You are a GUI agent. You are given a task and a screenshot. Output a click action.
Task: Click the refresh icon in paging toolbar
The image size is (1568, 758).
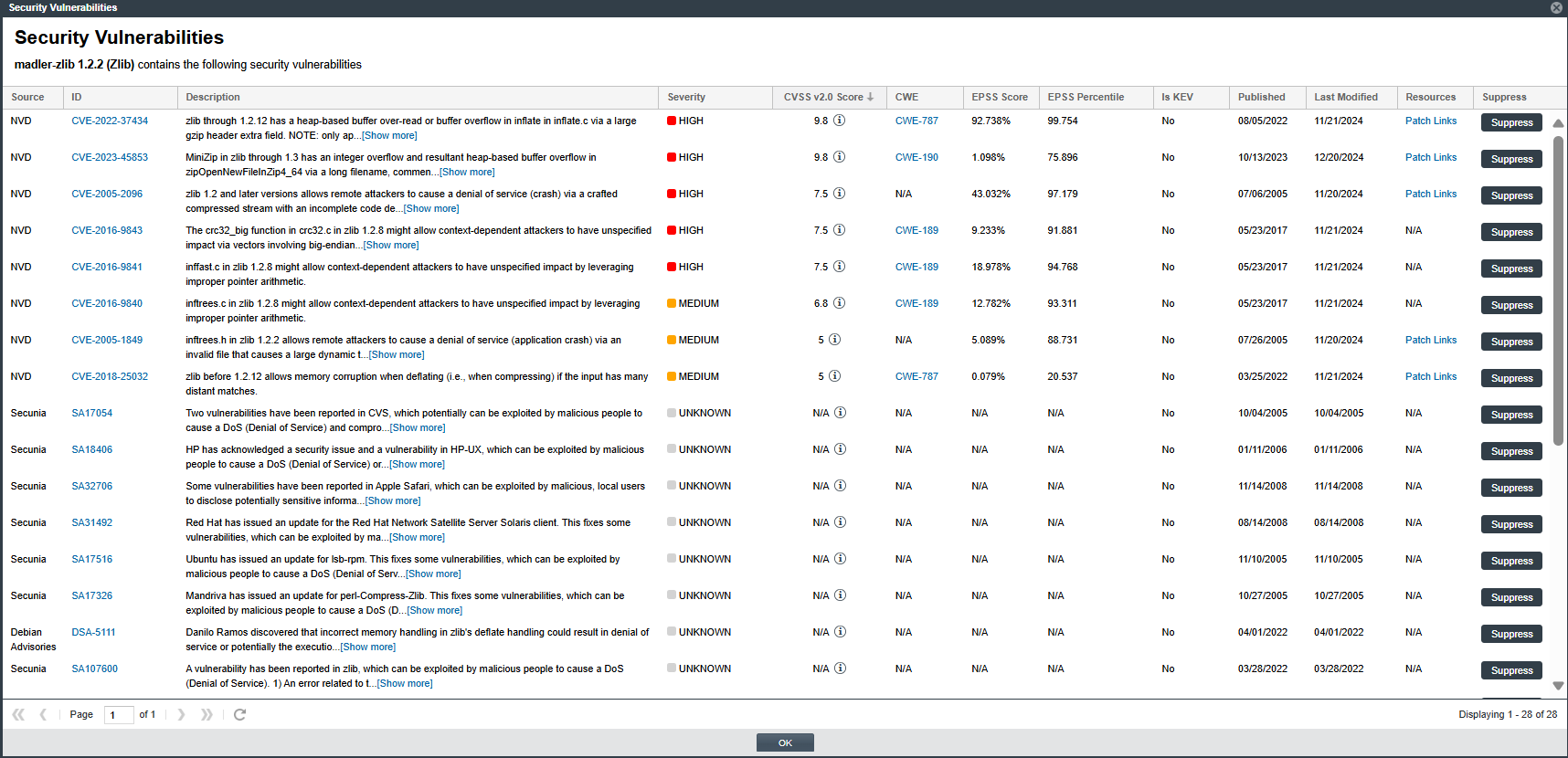tap(239, 714)
